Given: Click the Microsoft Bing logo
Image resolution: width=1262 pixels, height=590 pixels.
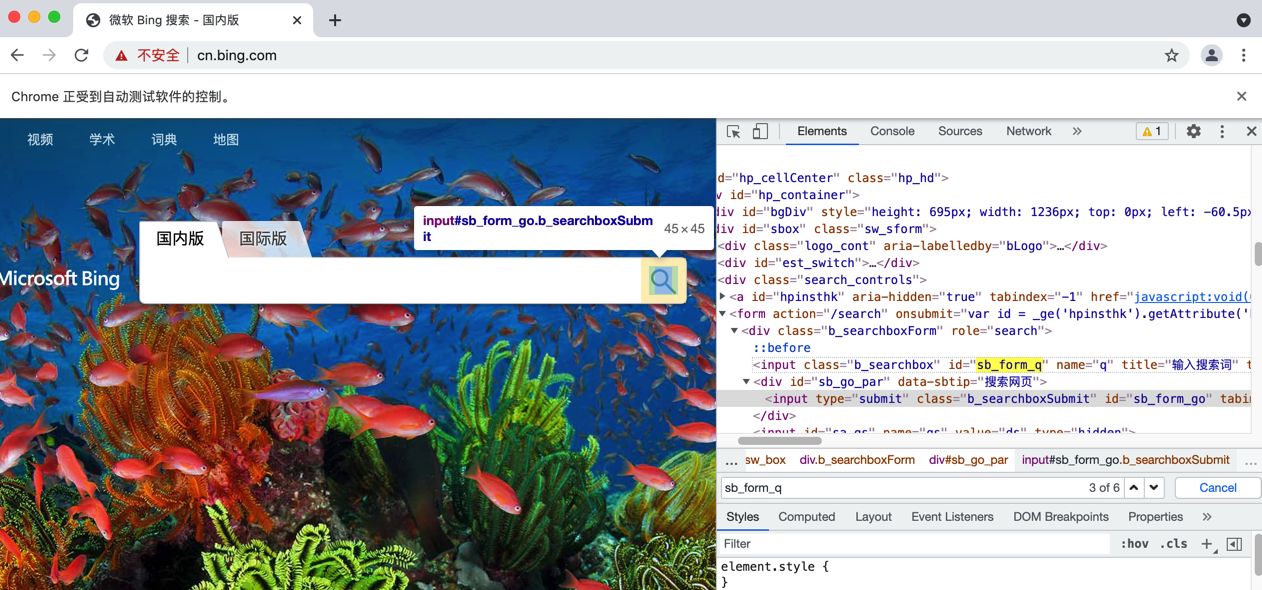Looking at the screenshot, I should pos(60,279).
